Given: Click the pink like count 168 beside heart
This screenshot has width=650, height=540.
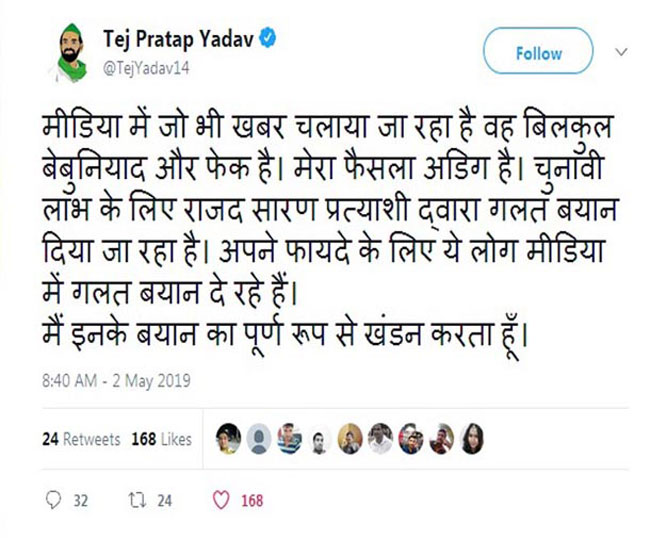Looking at the screenshot, I should (x=251, y=499).
